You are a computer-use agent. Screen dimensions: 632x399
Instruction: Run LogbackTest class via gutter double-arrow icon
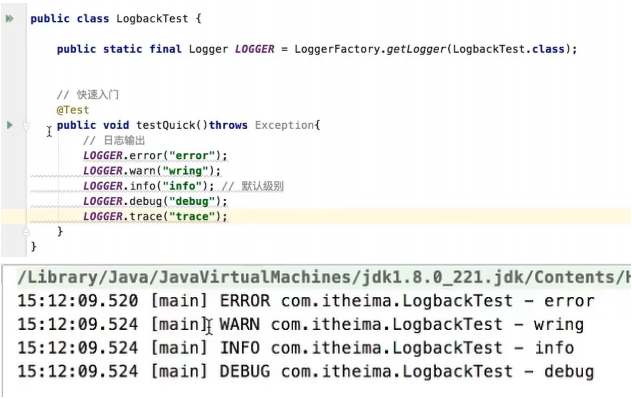[x=9, y=19]
